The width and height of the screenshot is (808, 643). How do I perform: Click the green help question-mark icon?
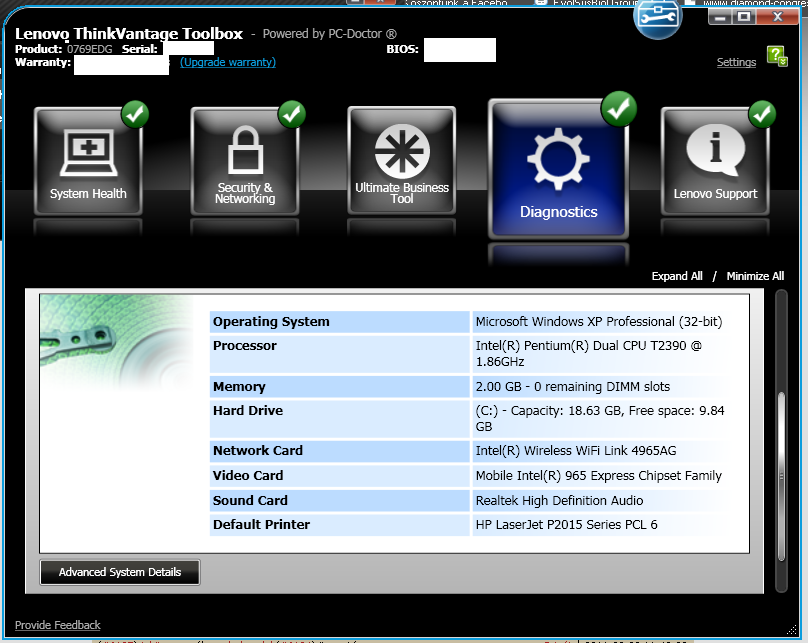(x=777, y=56)
